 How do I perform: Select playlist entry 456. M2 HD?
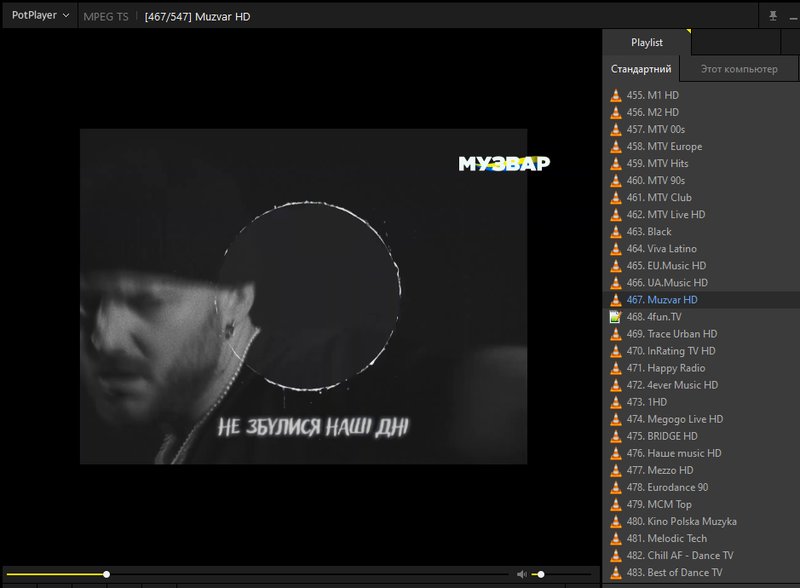(x=701, y=112)
